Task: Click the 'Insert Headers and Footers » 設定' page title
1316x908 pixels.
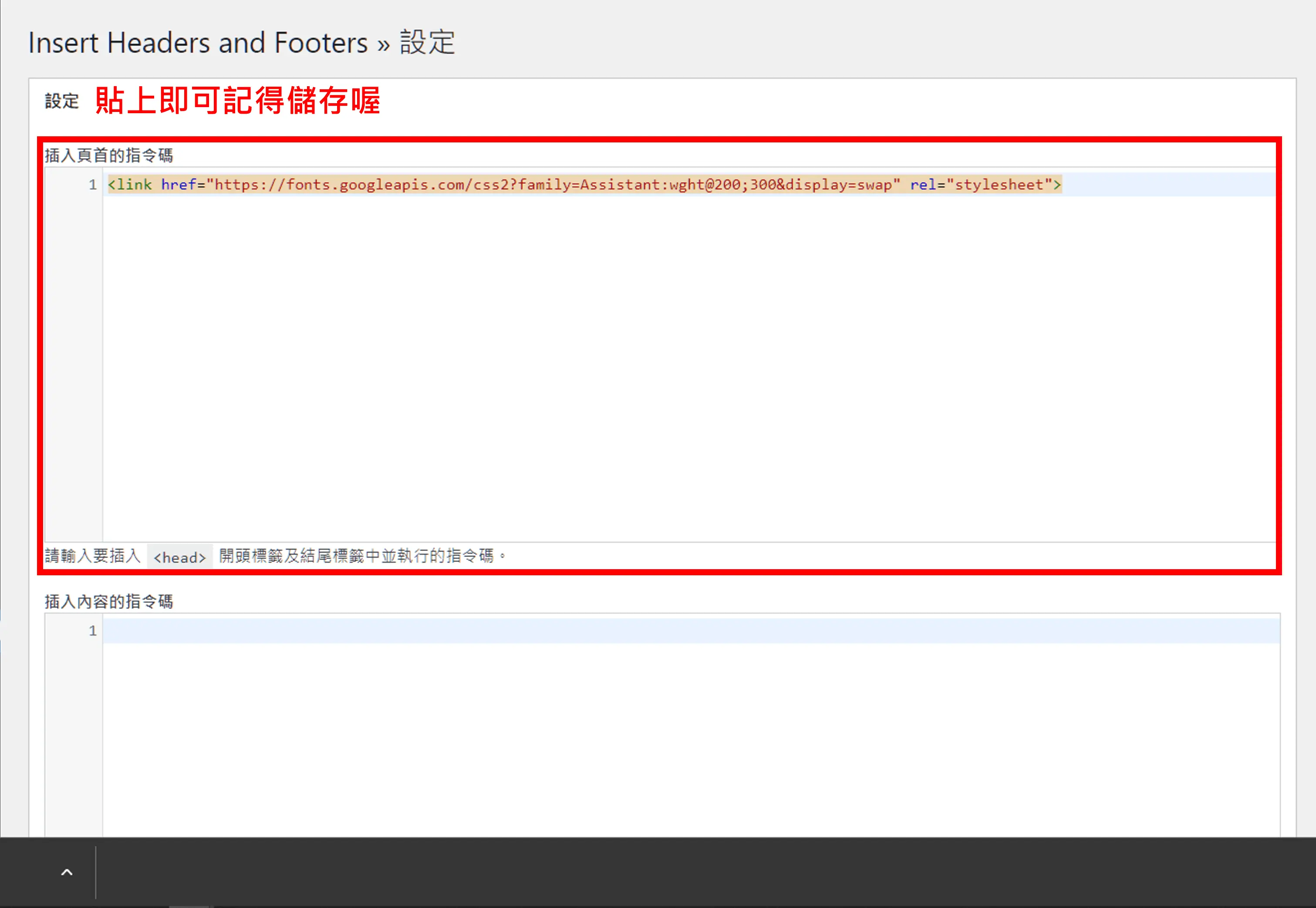Action: 242,43
